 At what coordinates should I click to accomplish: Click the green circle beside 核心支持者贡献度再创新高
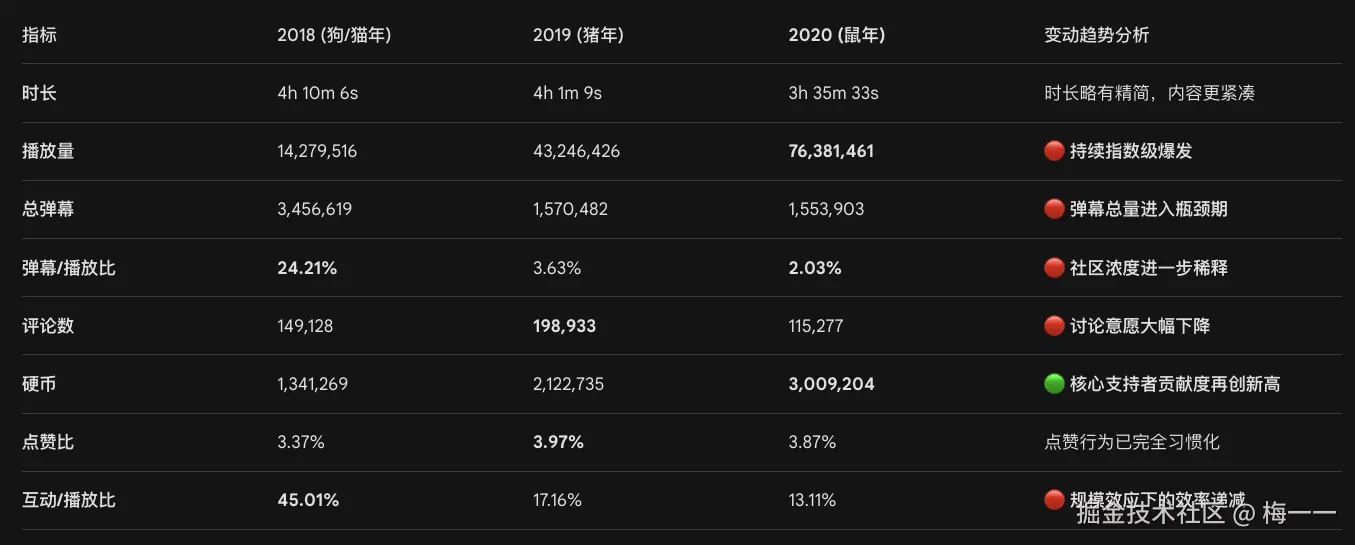[x=1054, y=384]
